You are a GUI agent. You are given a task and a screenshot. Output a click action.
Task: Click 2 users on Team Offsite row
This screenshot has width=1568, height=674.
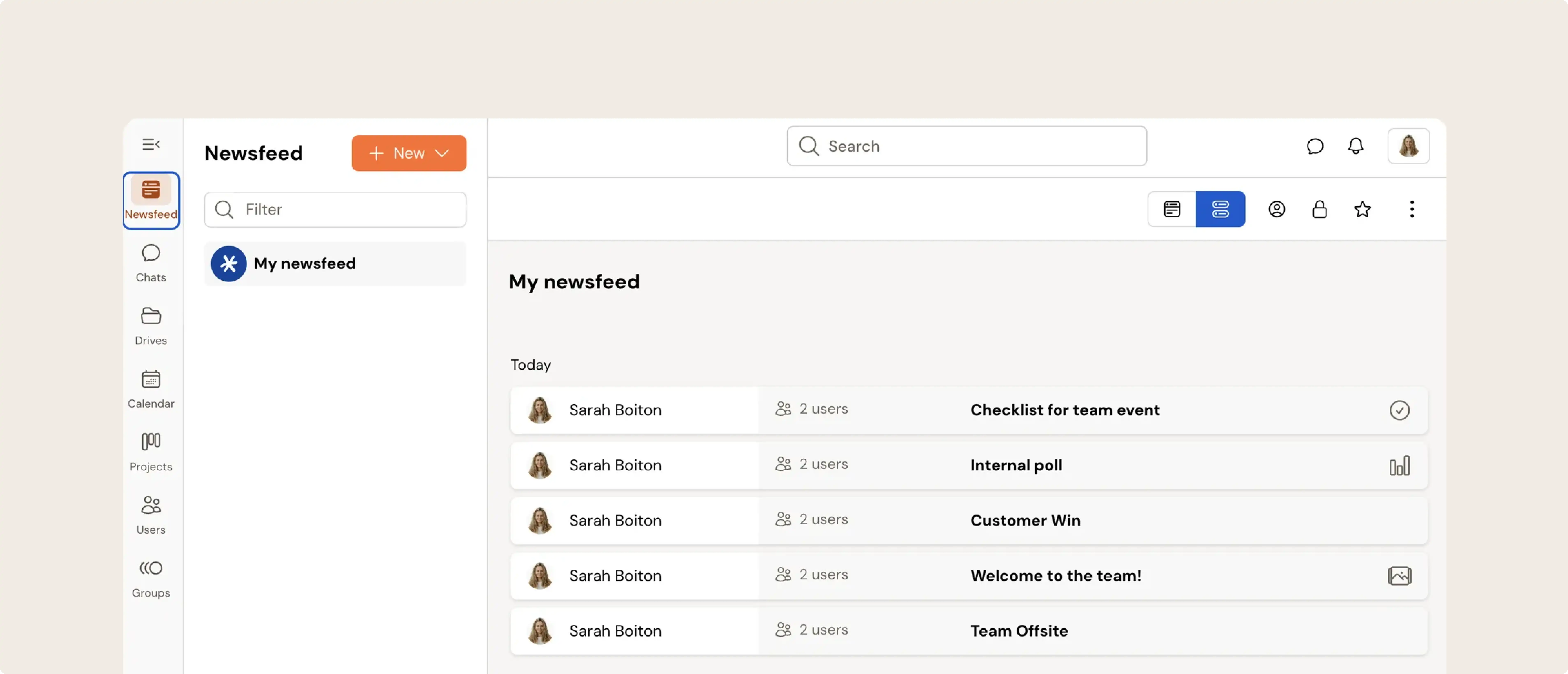coord(811,630)
